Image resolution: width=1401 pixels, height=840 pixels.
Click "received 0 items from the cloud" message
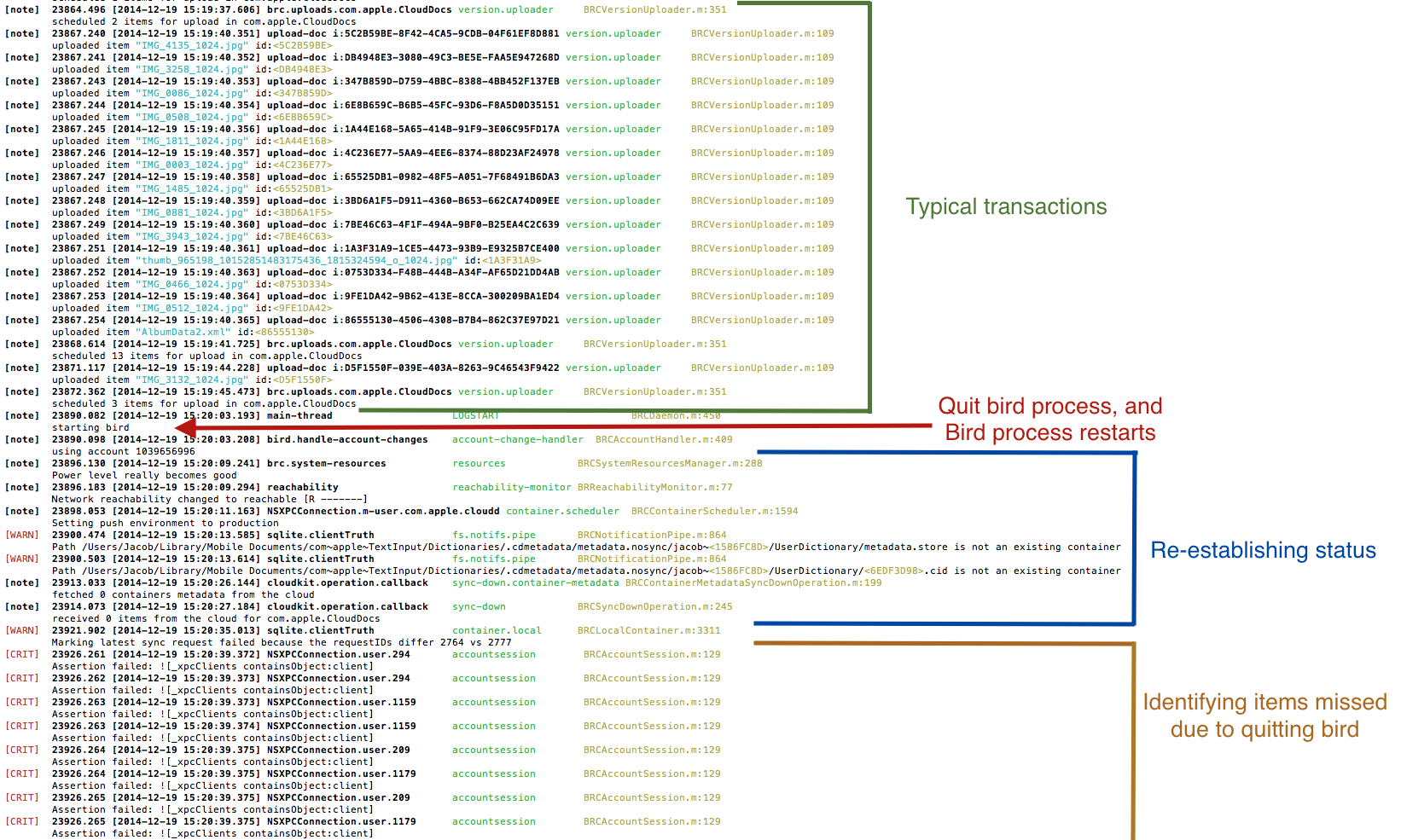[x=216, y=619]
